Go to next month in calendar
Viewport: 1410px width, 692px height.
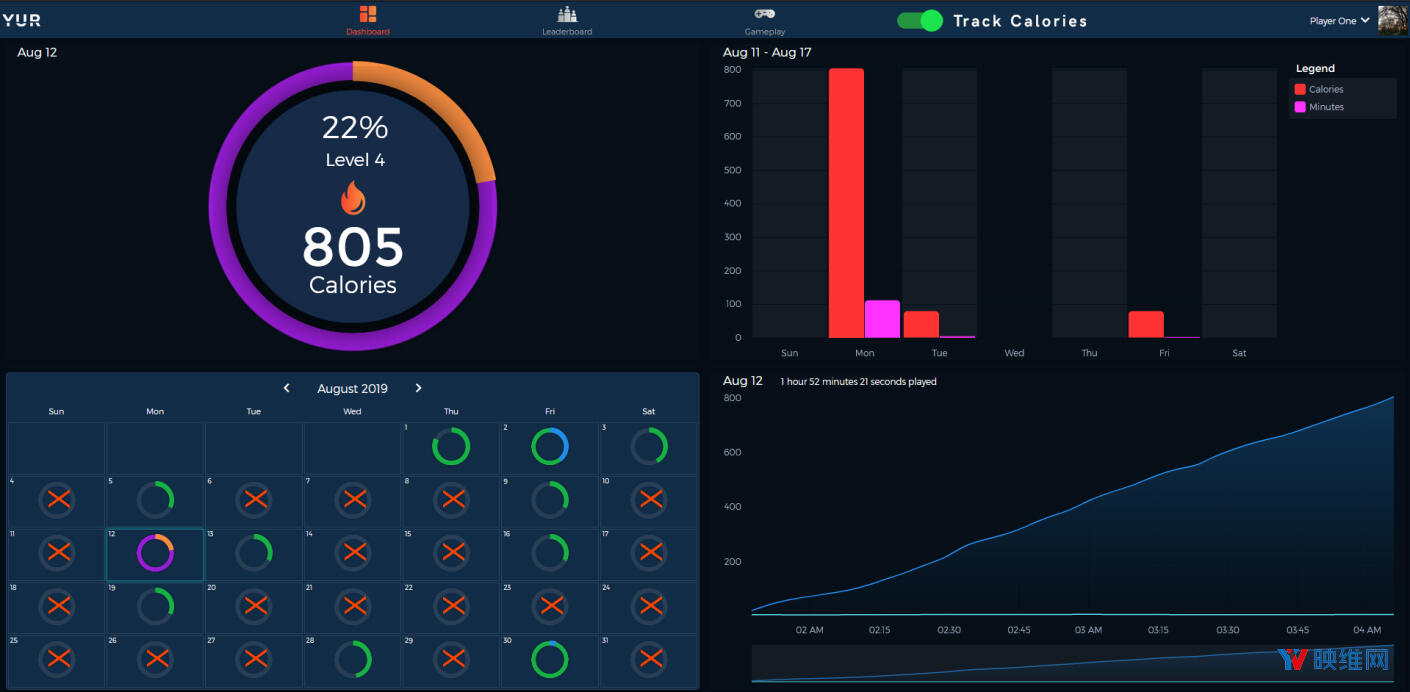(418, 388)
